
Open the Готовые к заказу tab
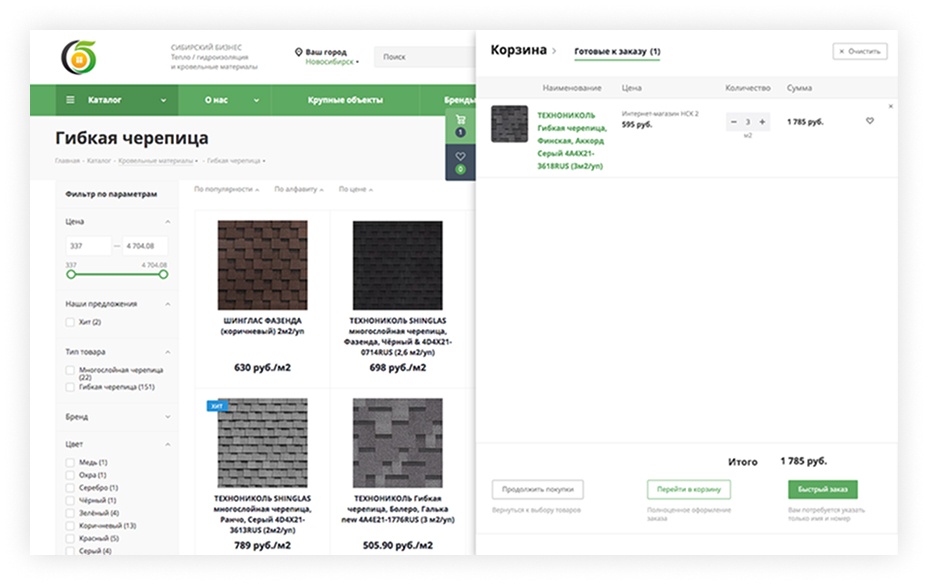click(x=617, y=52)
